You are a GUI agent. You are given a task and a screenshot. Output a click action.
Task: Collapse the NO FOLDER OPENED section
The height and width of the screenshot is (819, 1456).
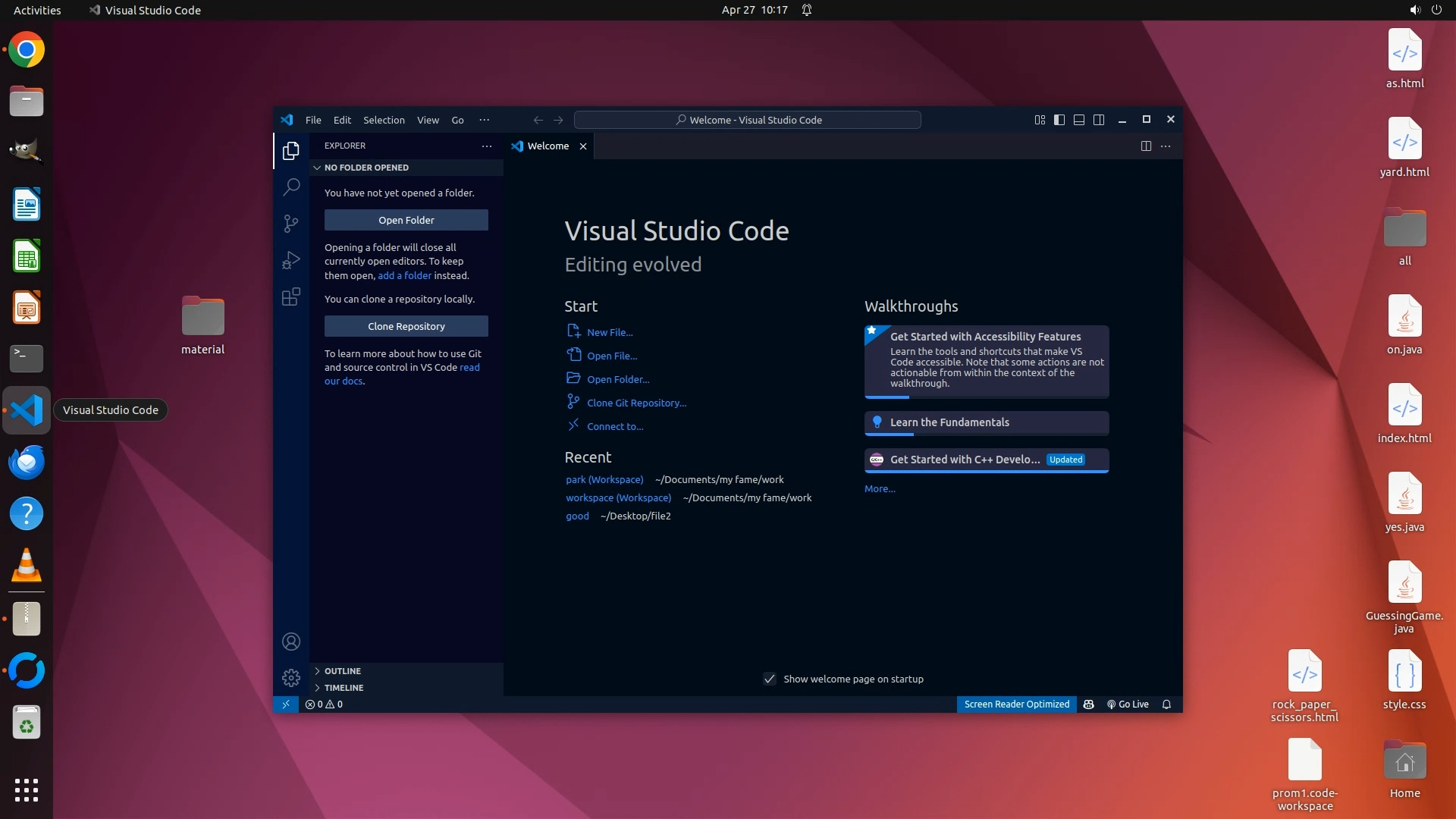tap(366, 168)
